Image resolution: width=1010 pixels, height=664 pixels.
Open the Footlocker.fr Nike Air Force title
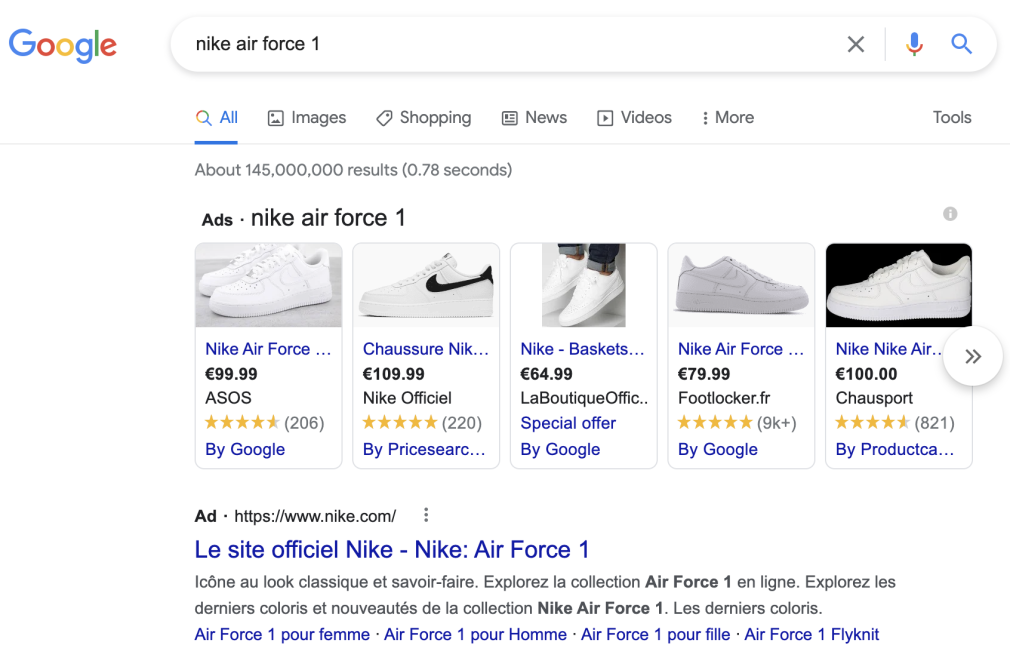pos(741,349)
